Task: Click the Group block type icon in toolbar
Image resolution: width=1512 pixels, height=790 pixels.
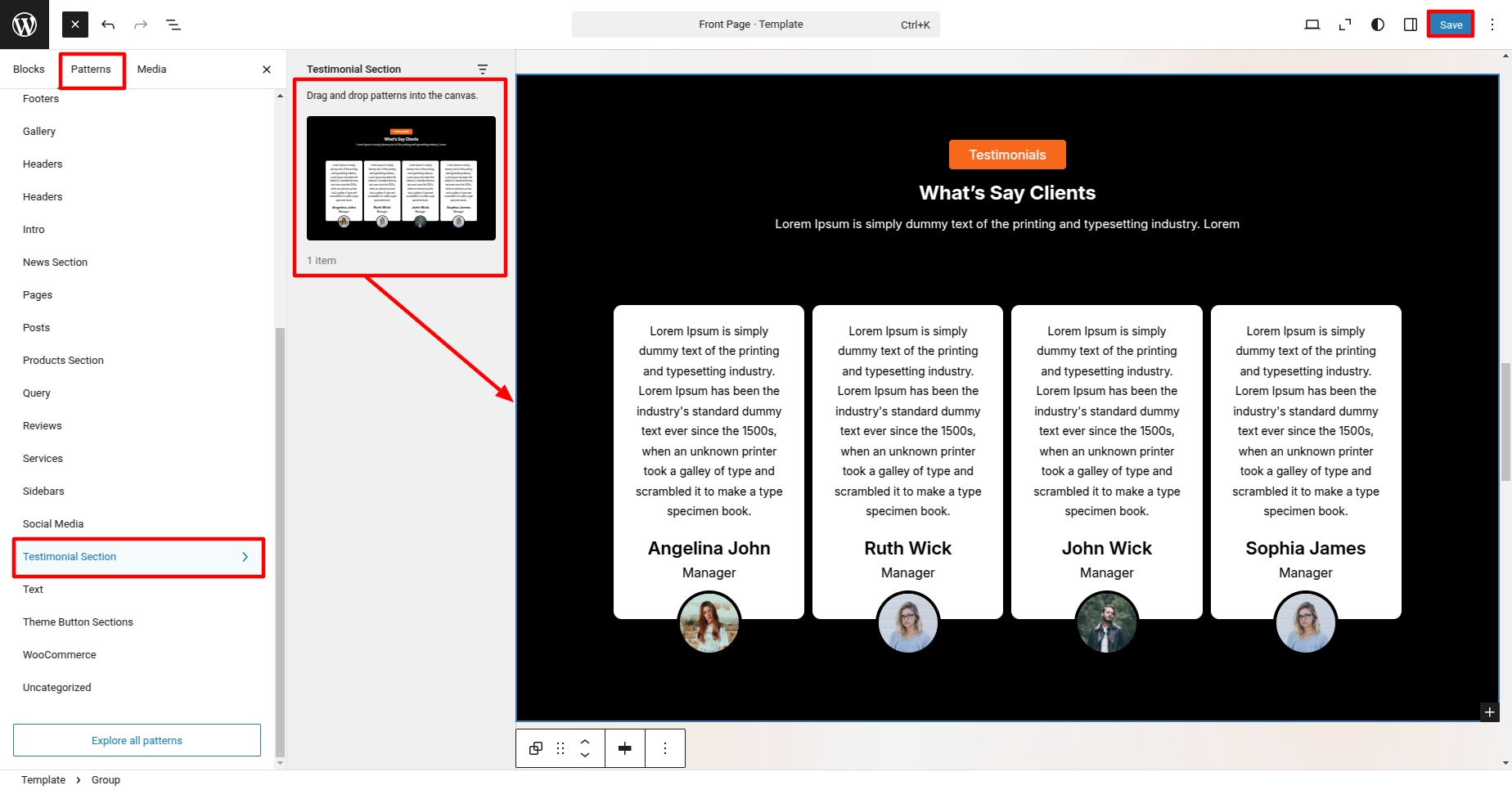Action: [536, 748]
